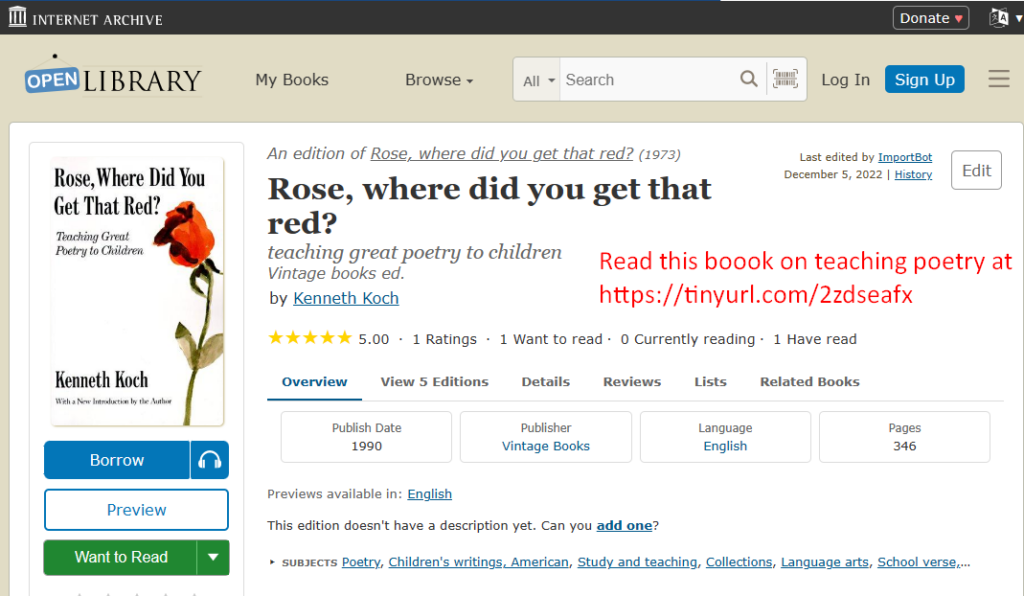Click the Open Library logo

pyautogui.click(x=113, y=77)
